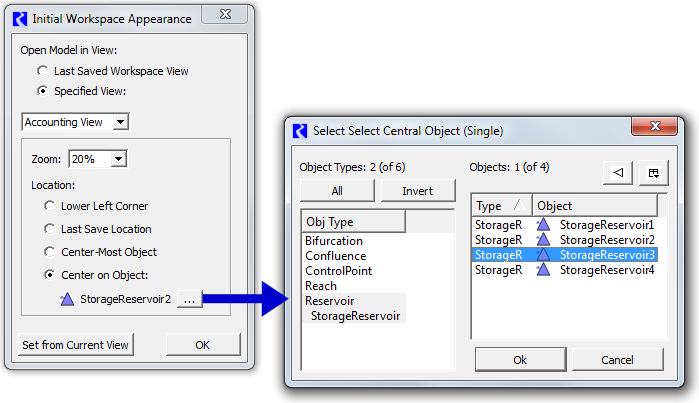This screenshot has width=699, height=403.
Task: Select Last Saved Workspace View radio
Action: pyautogui.click(x=43, y=71)
